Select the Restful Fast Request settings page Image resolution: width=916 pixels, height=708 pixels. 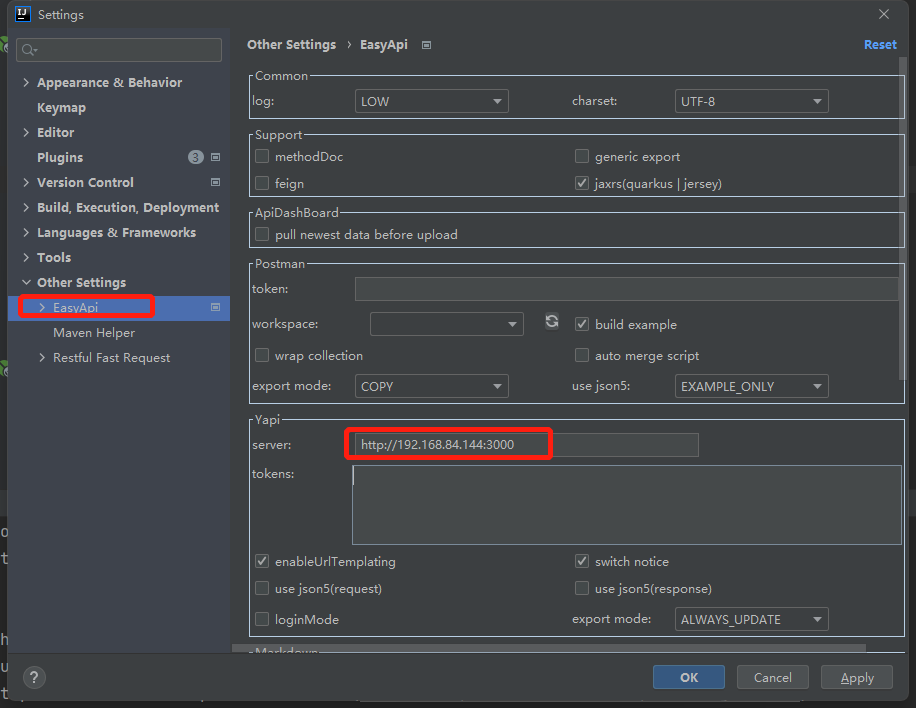point(112,358)
